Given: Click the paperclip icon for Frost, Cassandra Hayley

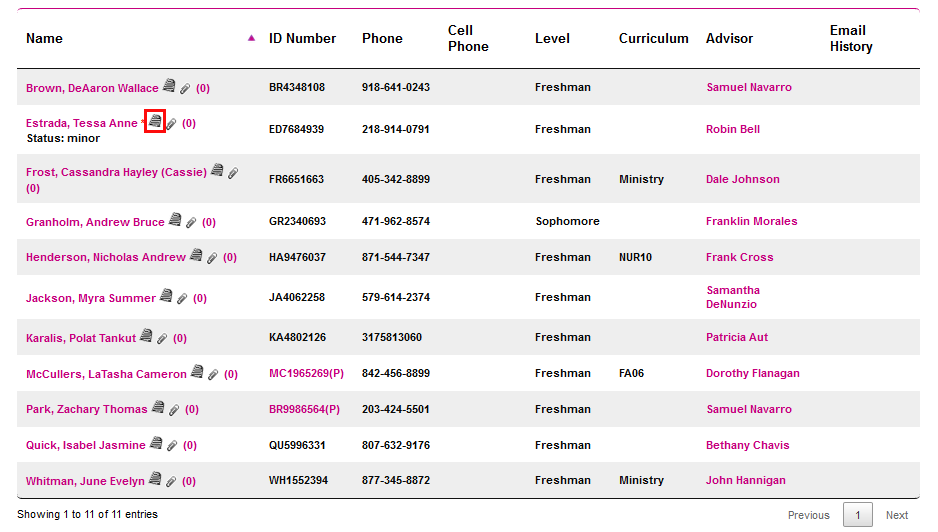Looking at the screenshot, I should 233,172.
